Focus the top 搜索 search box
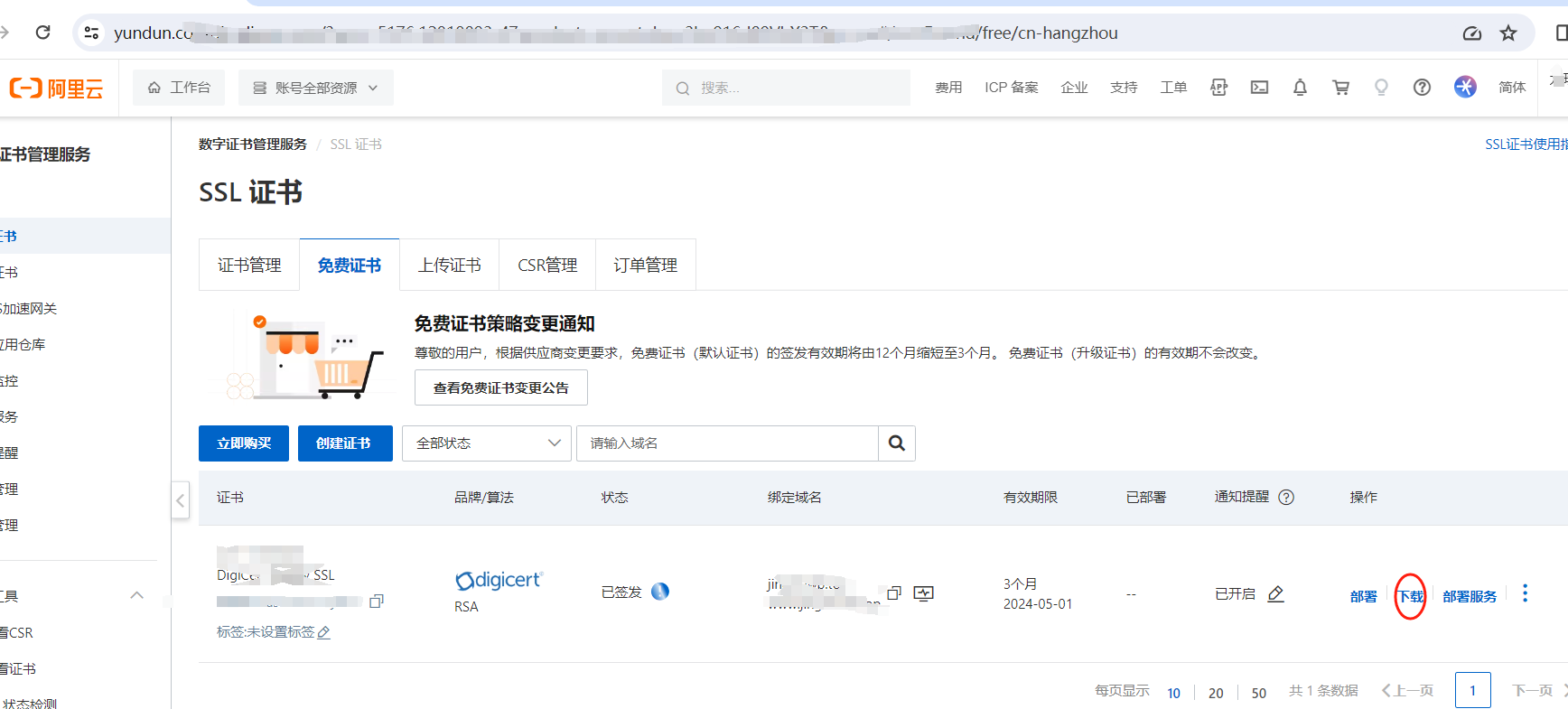This screenshot has width=1568, height=709. coord(786,88)
